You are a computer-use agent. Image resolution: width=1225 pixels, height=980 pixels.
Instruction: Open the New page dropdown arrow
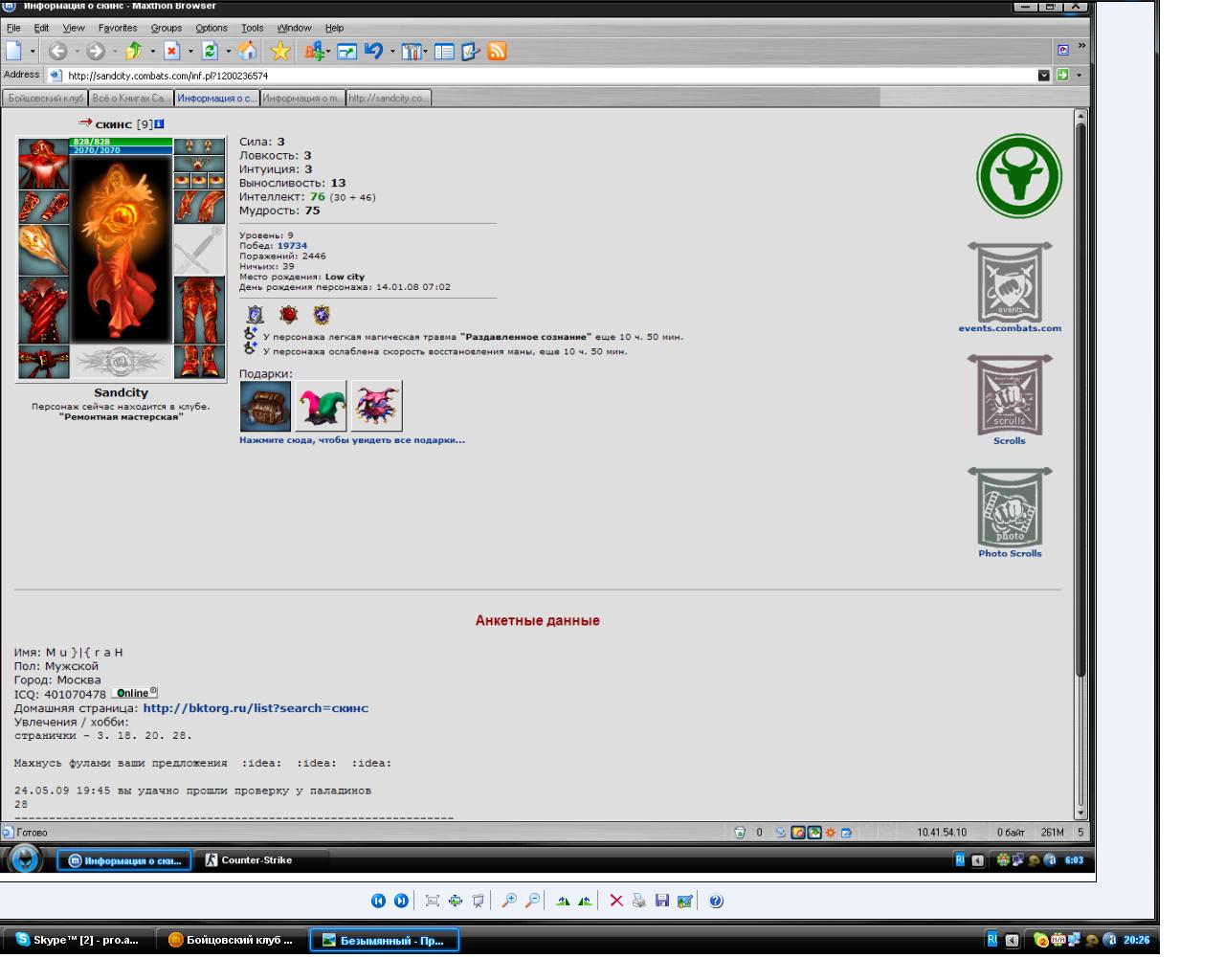[33, 52]
